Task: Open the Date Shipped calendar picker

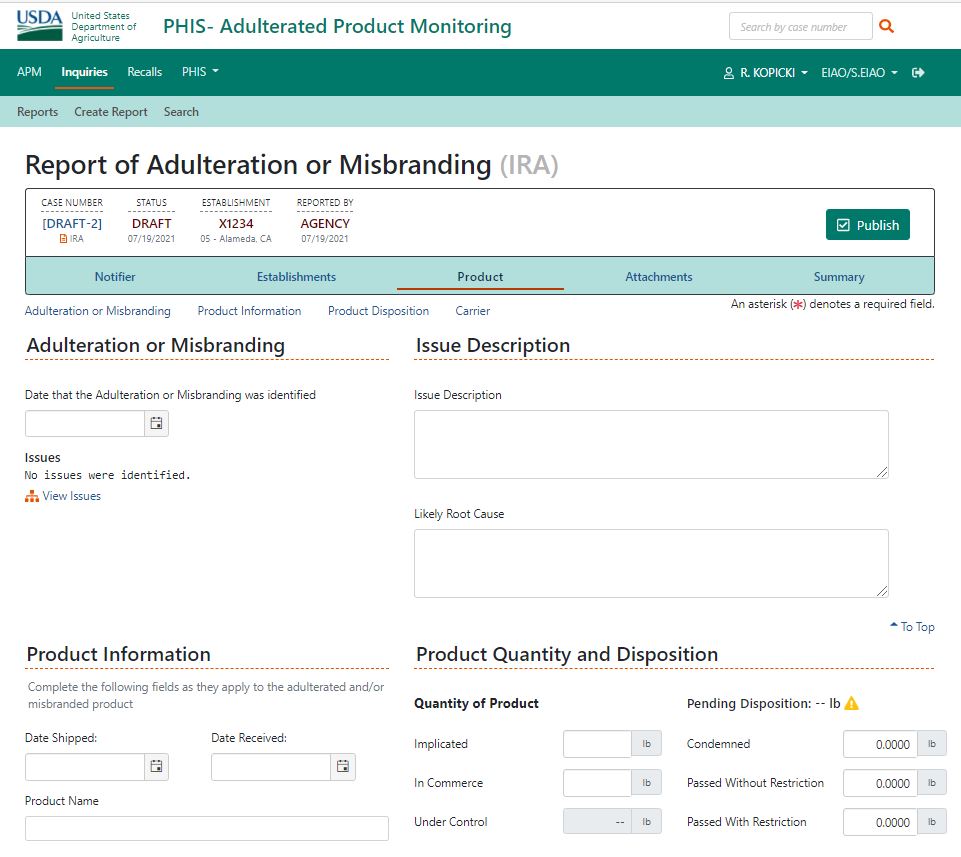Action: (157, 767)
